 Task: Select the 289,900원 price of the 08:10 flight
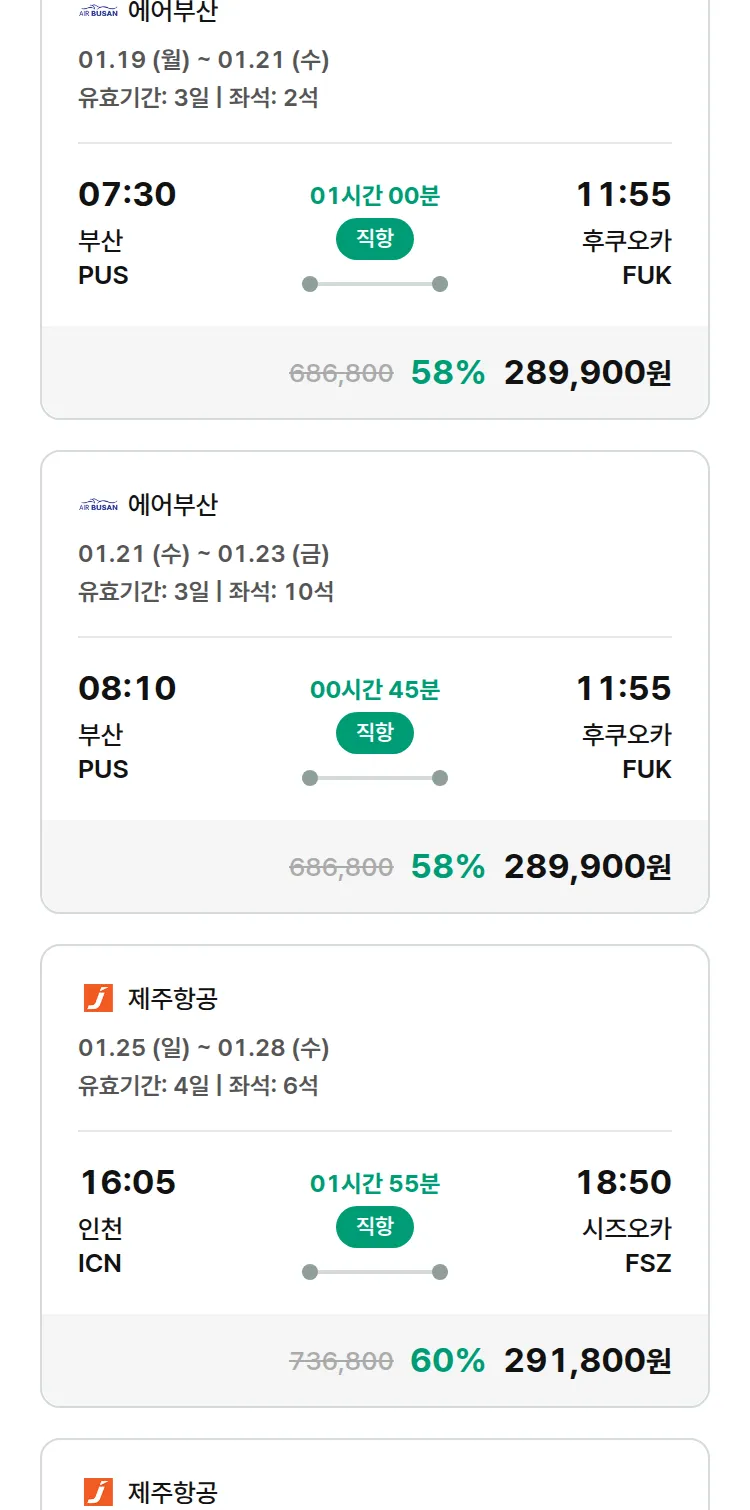coord(587,867)
